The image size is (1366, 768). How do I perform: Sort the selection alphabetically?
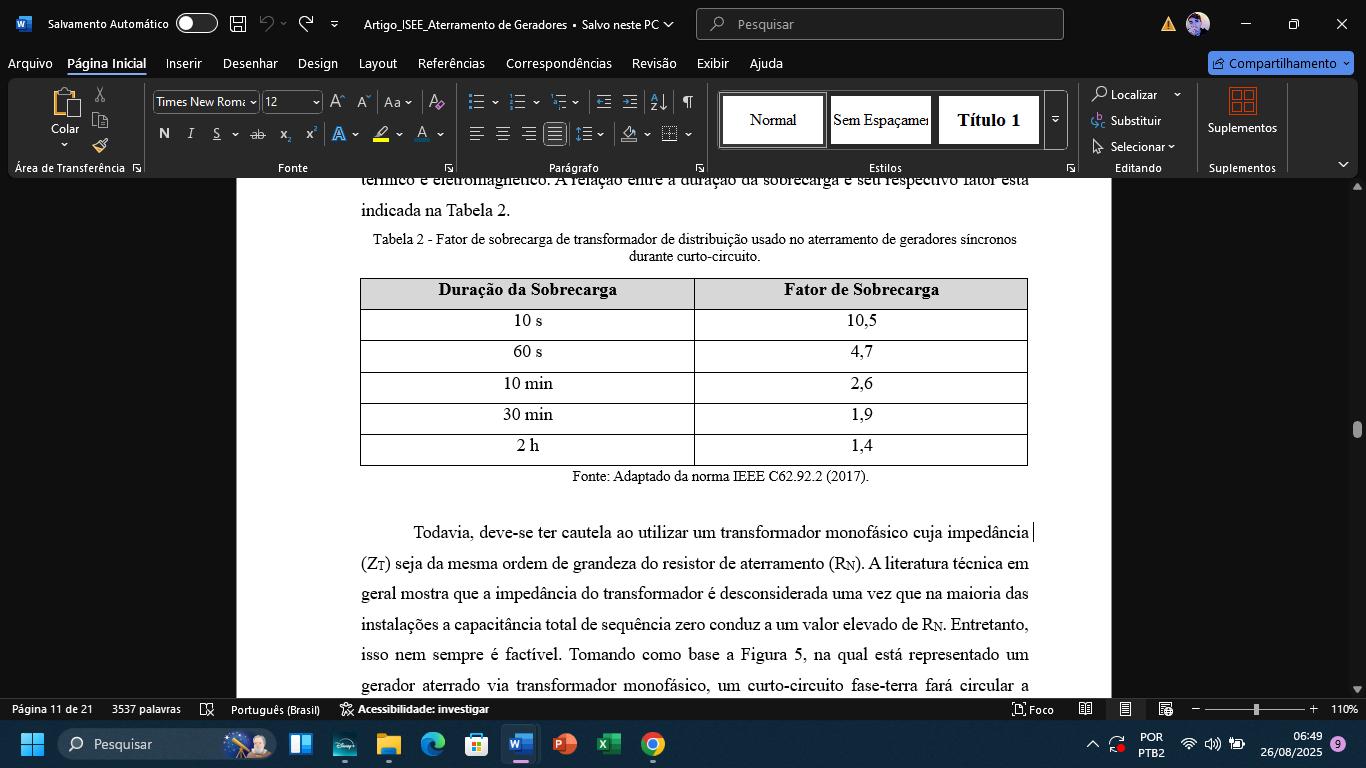pyautogui.click(x=658, y=102)
